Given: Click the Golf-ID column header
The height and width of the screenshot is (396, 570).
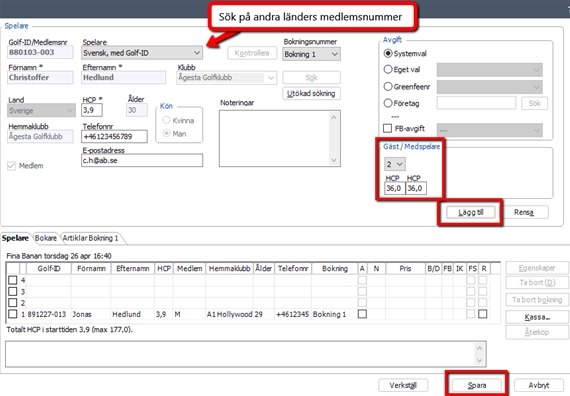Looking at the screenshot, I should [x=49, y=269].
